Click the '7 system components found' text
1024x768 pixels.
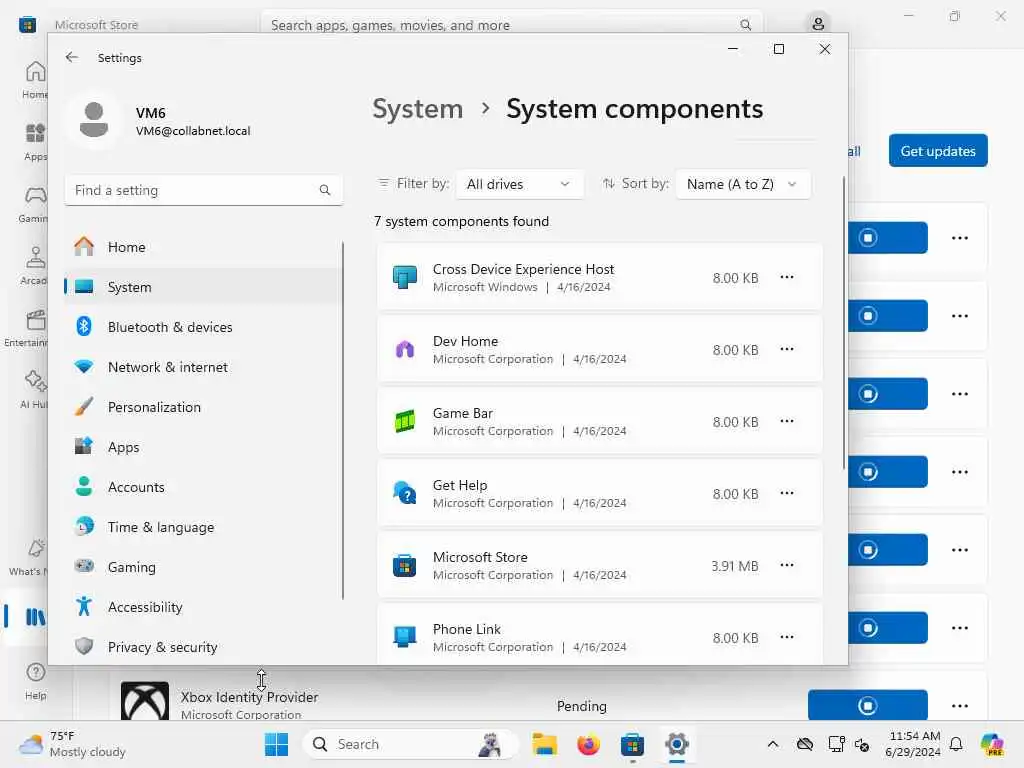[461, 221]
